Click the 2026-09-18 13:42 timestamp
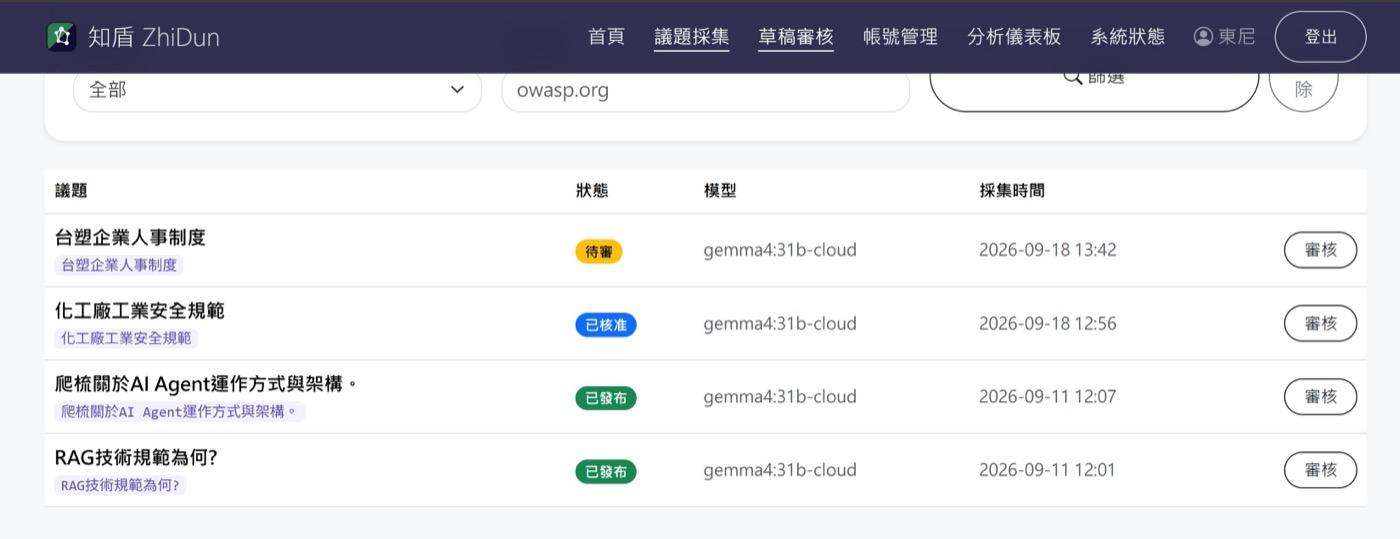This screenshot has width=1400, height=539. [1048, 250]
